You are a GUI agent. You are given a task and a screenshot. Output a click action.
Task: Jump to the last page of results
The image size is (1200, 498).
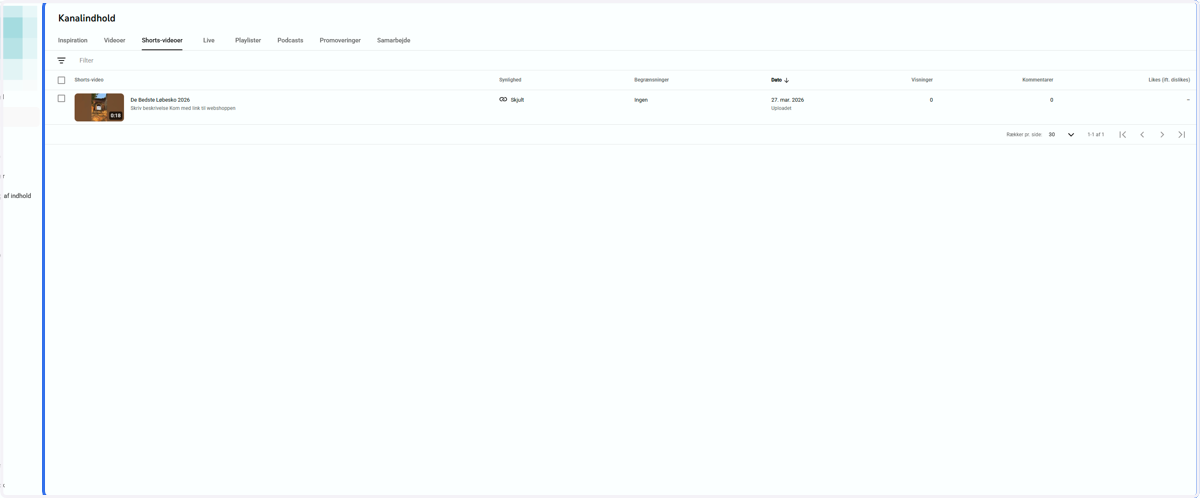[x=1181, y=134]
